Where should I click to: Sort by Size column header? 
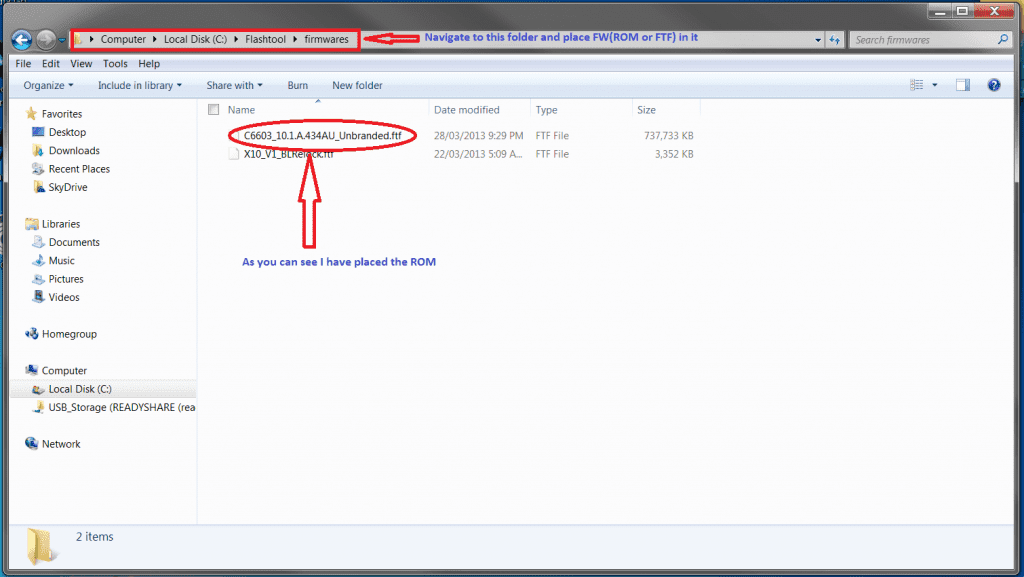click(x=646, y=110)
